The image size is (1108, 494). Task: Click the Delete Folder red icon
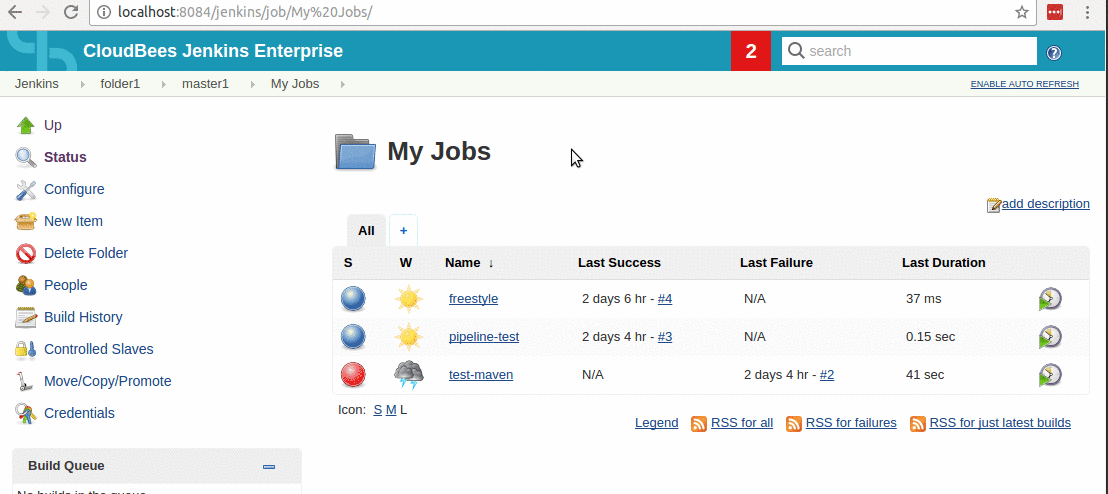click(x=26, y=253)
